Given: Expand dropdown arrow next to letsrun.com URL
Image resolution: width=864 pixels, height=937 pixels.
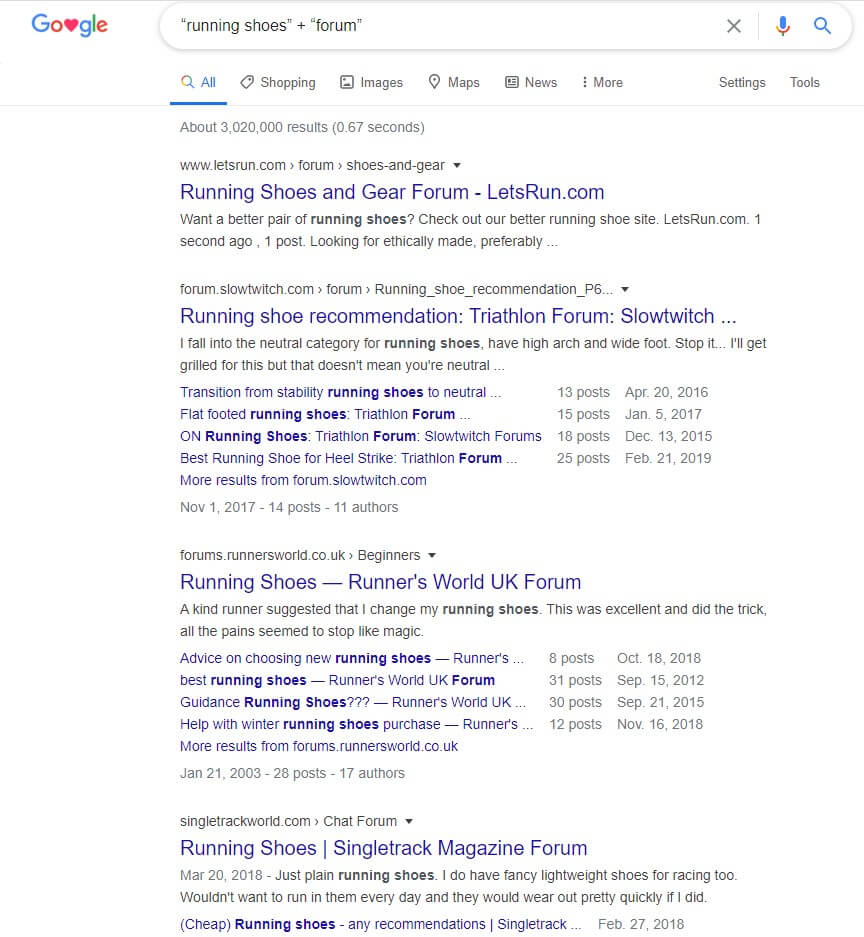Looking at the screenshot, I should point(457,166).
